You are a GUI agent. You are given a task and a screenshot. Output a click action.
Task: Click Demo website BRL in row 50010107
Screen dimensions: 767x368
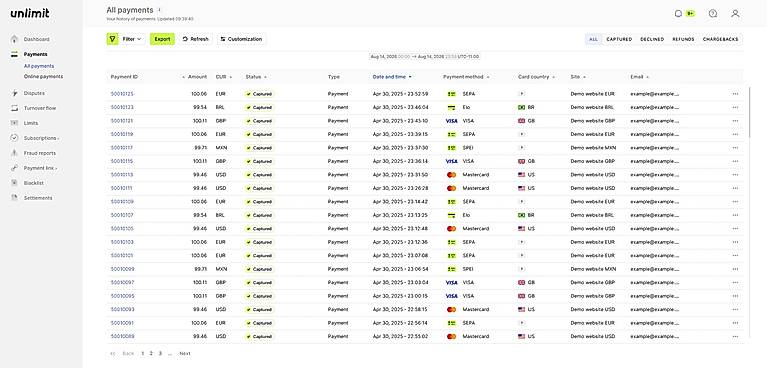point(592,215)
